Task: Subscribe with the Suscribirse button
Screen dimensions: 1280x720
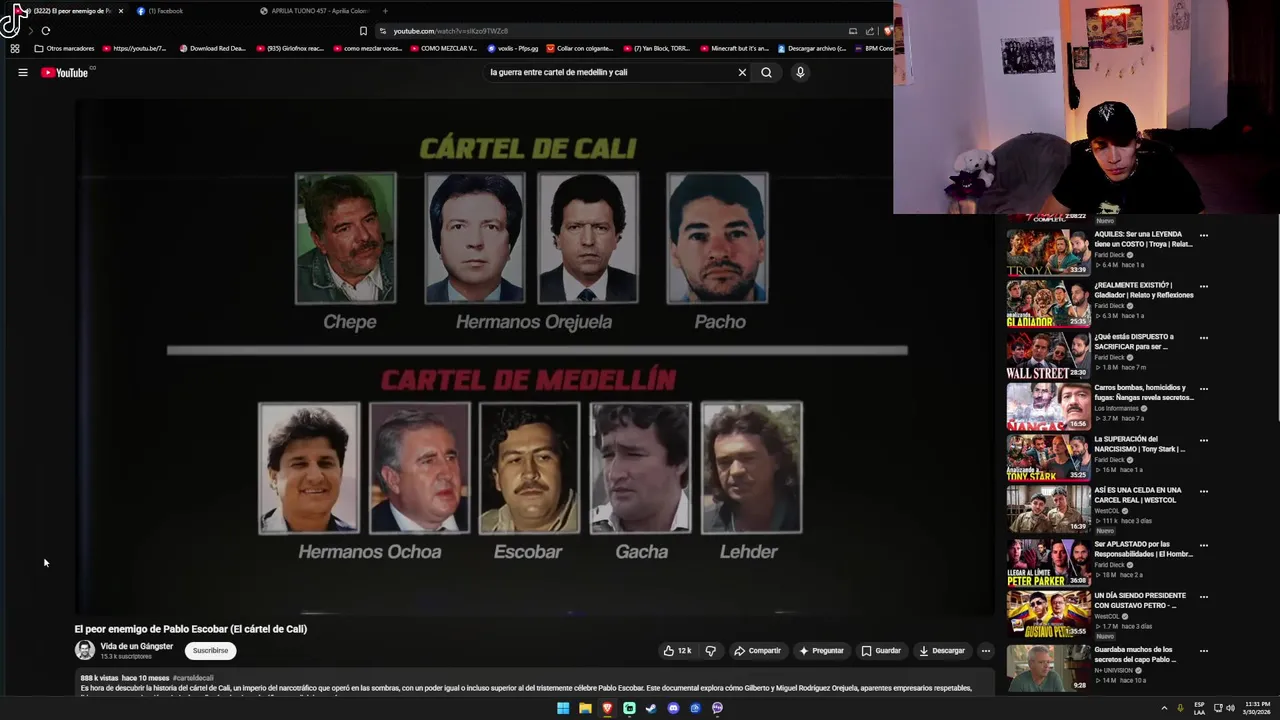Action: 210,651
